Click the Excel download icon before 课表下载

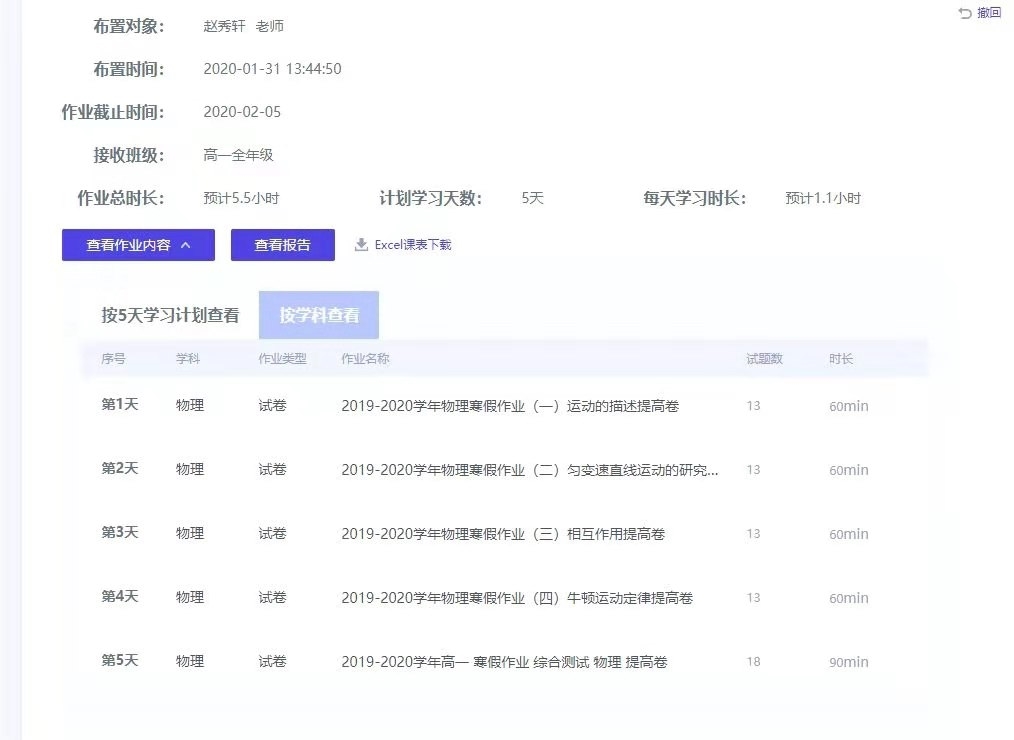click(360, 244)
